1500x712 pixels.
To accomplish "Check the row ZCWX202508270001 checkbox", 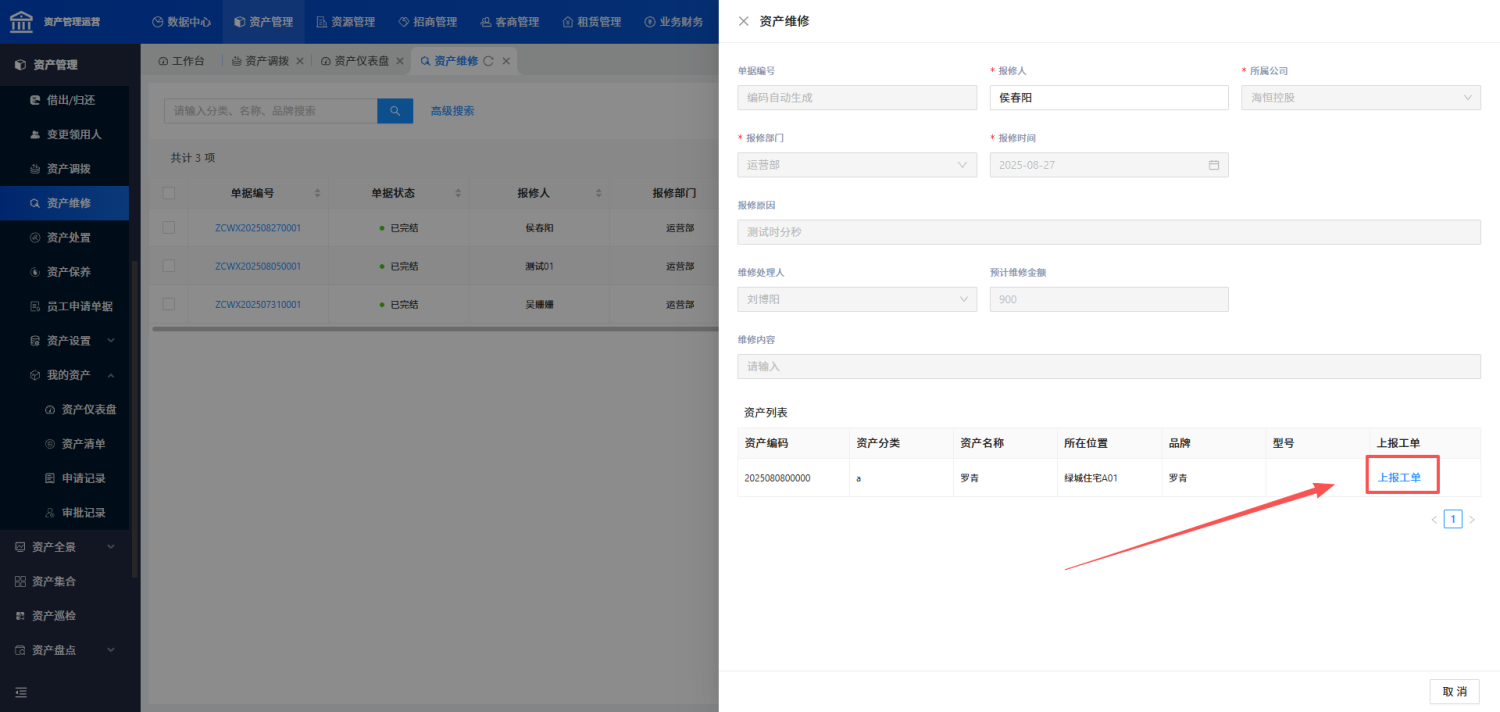I will pos(169,228).
